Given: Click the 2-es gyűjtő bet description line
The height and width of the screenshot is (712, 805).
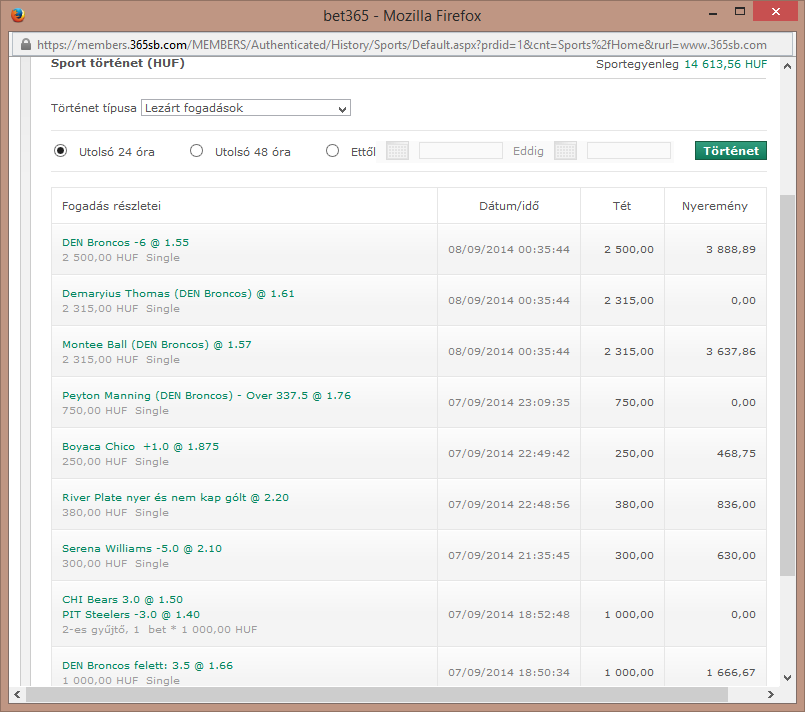Looking at the screenshot, I should [160, 629].
